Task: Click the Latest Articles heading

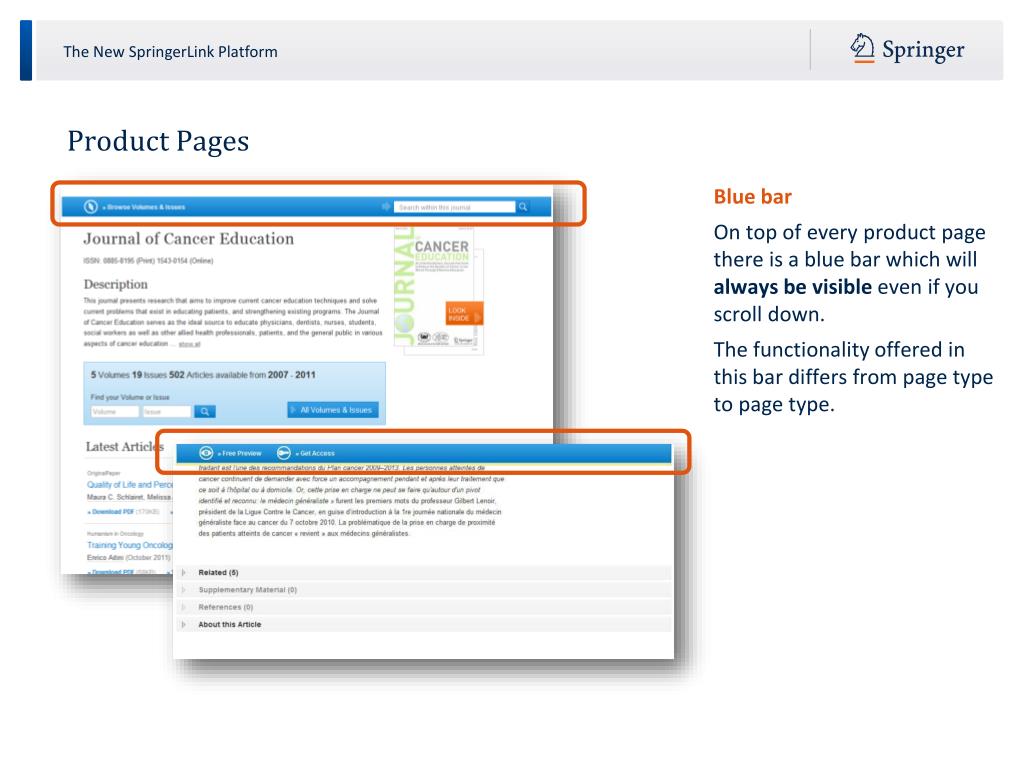Action: [124, 447]
